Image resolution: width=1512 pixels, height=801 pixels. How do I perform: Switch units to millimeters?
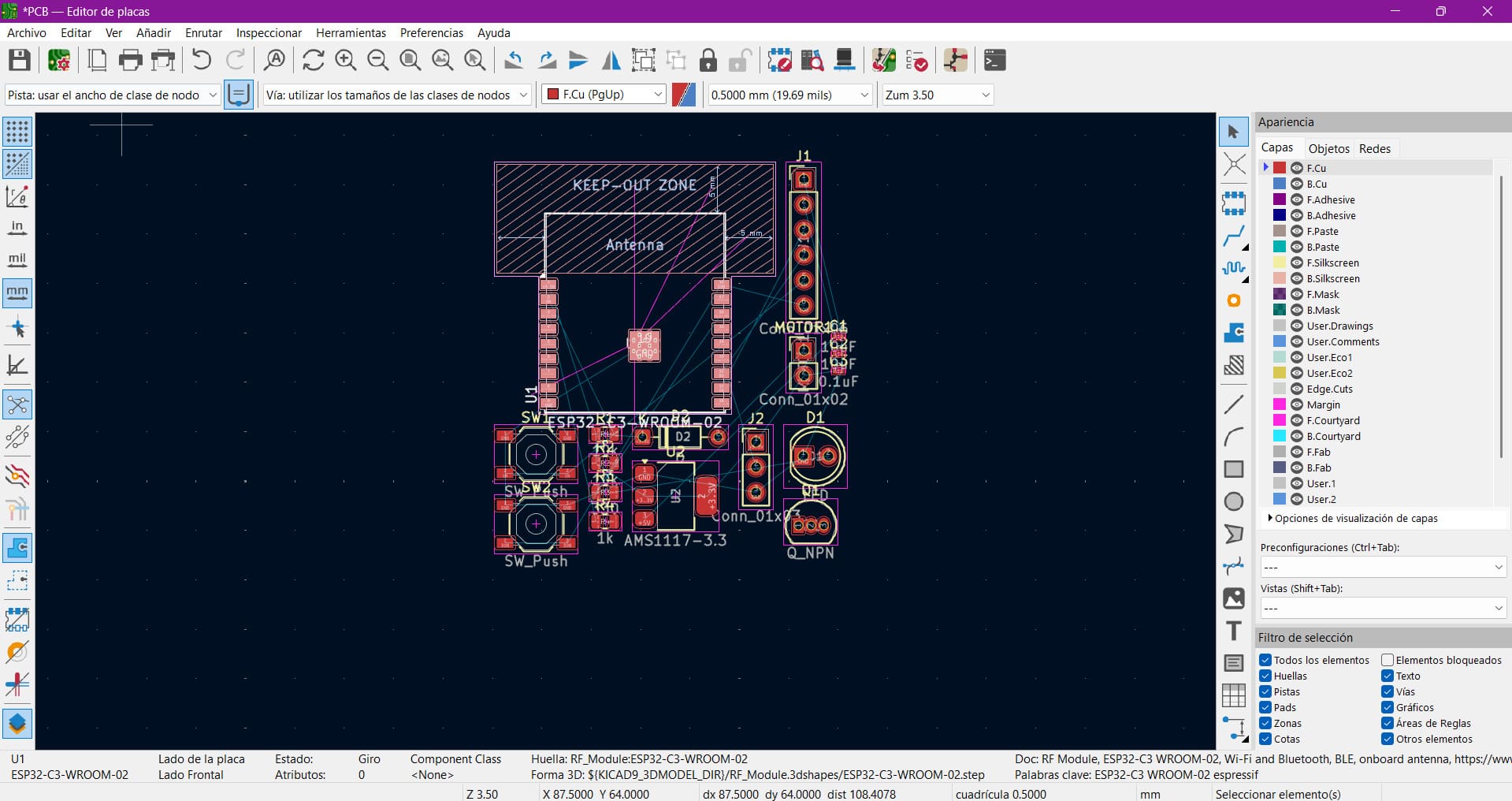pos(17,293)
